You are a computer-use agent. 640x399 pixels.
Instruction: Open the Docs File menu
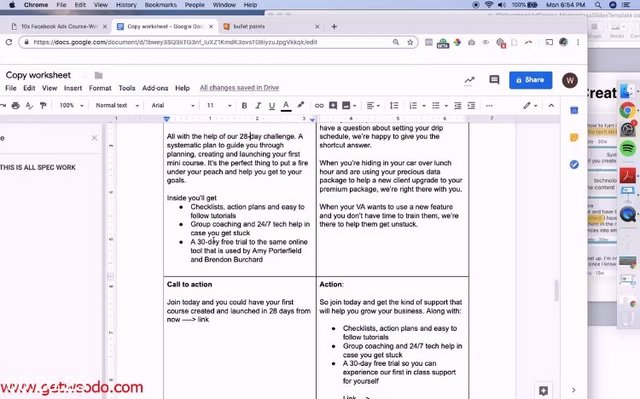[11, 88]
